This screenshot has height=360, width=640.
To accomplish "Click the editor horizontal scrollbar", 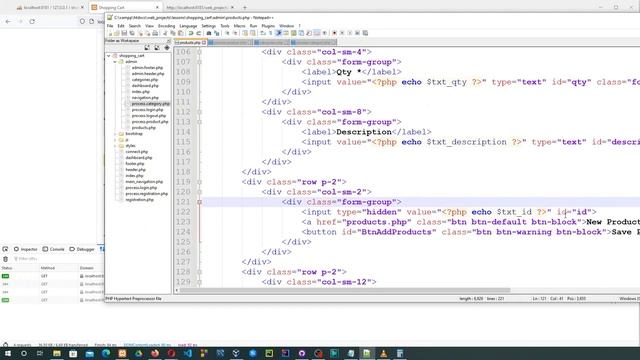I will coord(345,290).
